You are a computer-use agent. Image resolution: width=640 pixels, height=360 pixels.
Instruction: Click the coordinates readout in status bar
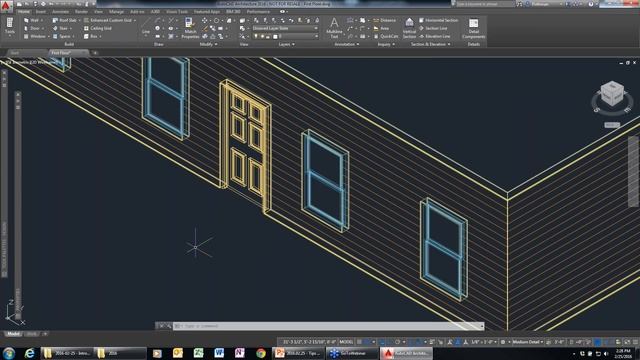[309, 342]
